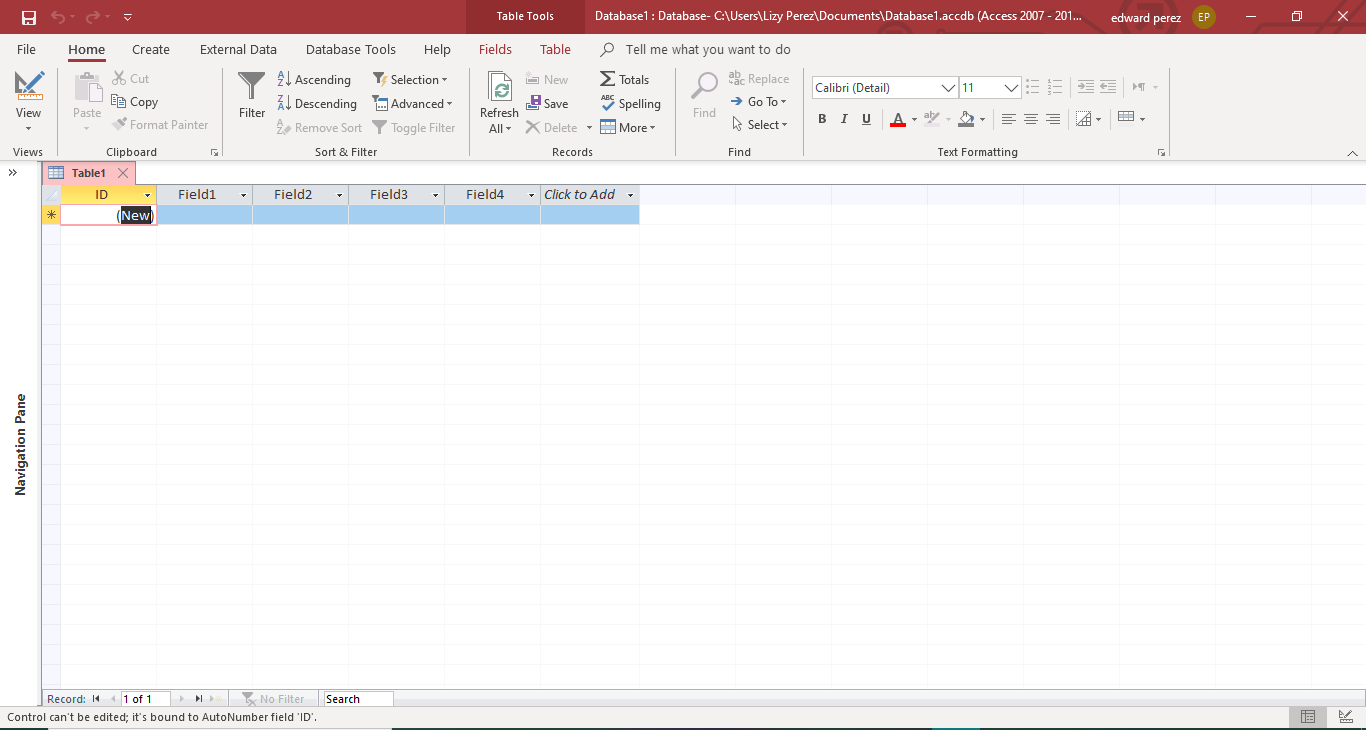Toggle Underline formatting
The width and height of the screenshot is (1366, 730).
point(866,119)
